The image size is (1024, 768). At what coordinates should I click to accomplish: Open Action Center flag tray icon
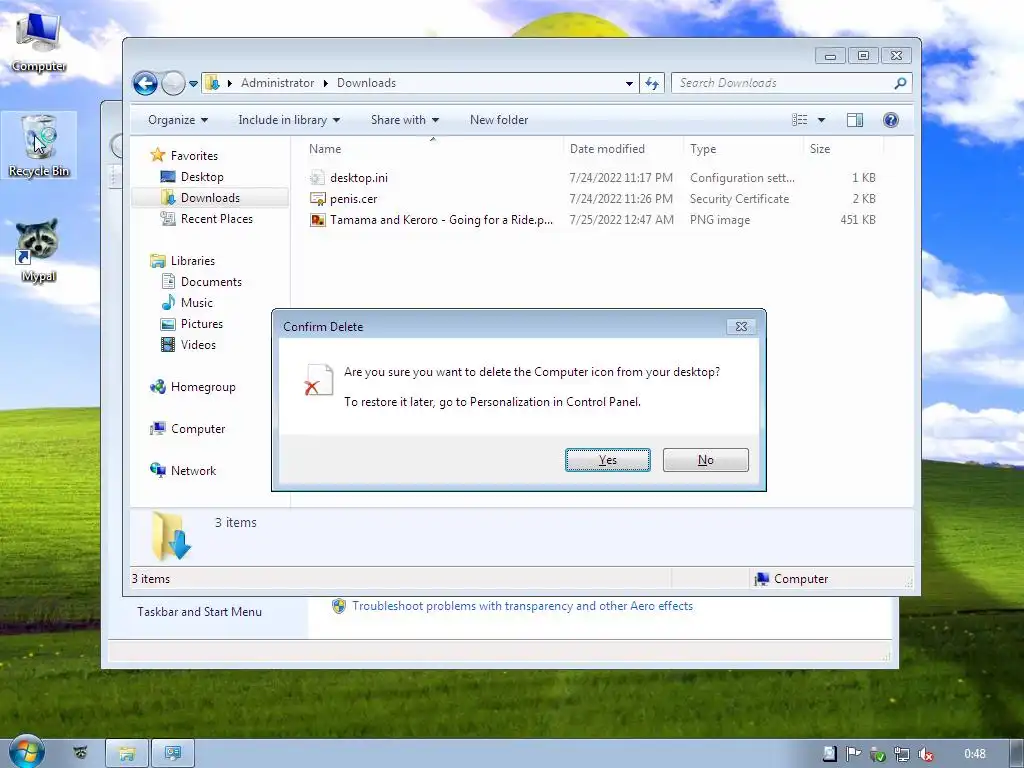point(853,754)
